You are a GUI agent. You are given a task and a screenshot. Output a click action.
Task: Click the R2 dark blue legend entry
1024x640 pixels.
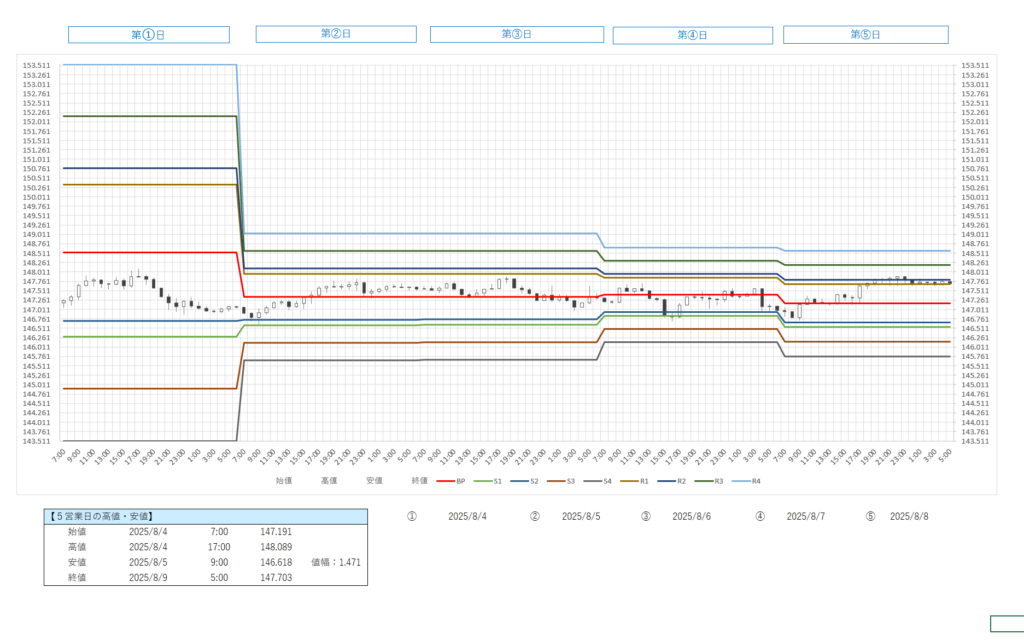673,481
